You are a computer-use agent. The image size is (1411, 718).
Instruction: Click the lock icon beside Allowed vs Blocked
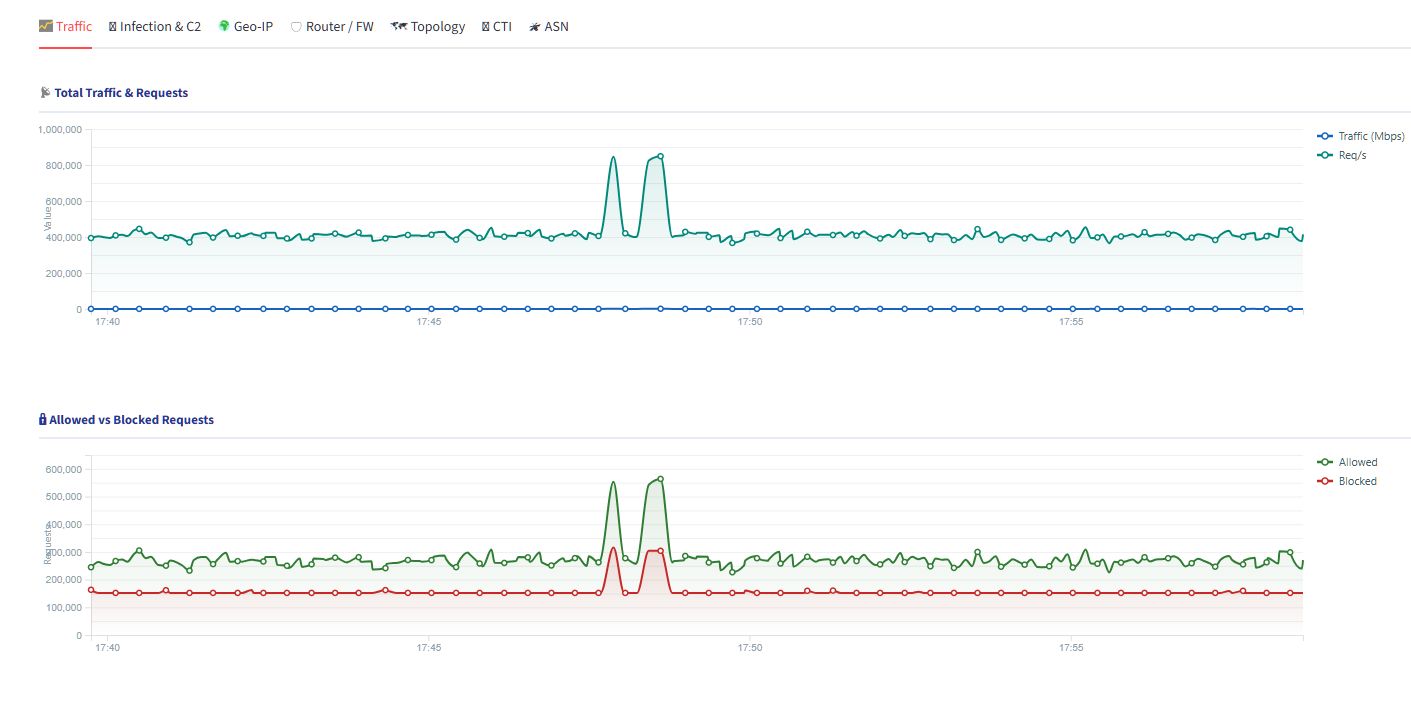click(x=42, y=420)
